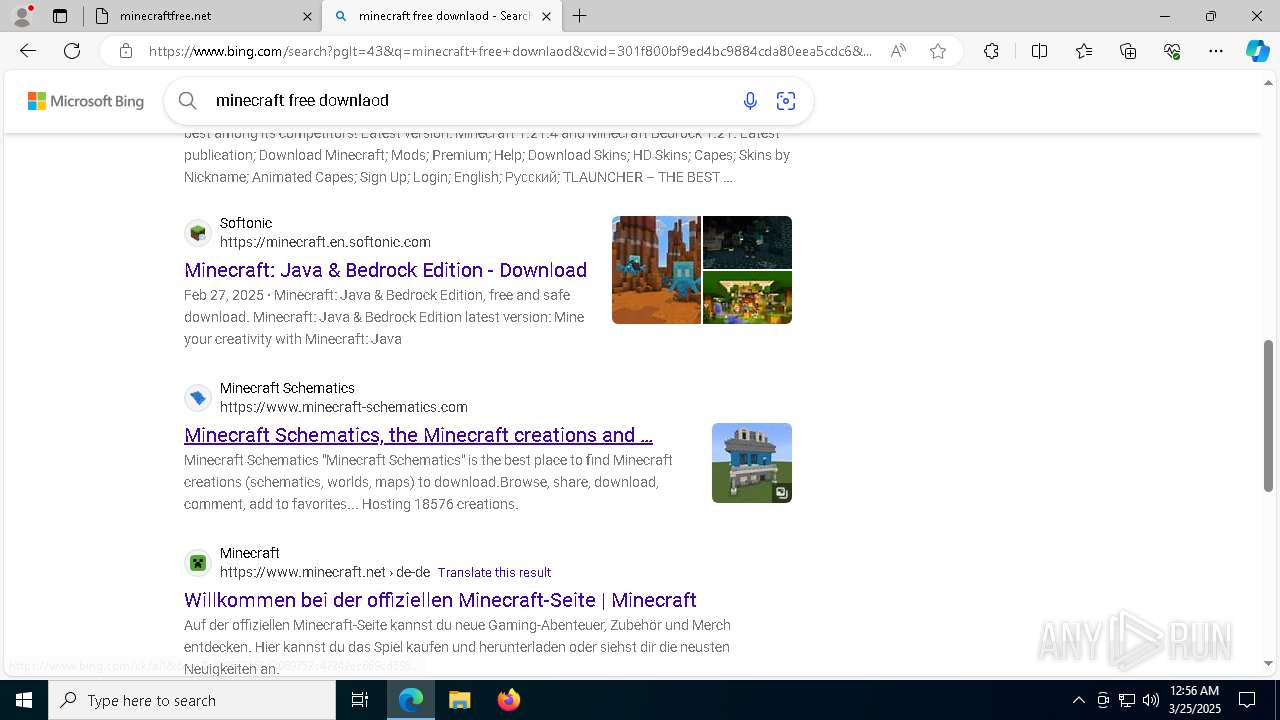Open Willkommen bei der offiziellen Minecraft-Seite

click(x=440, y=600)
